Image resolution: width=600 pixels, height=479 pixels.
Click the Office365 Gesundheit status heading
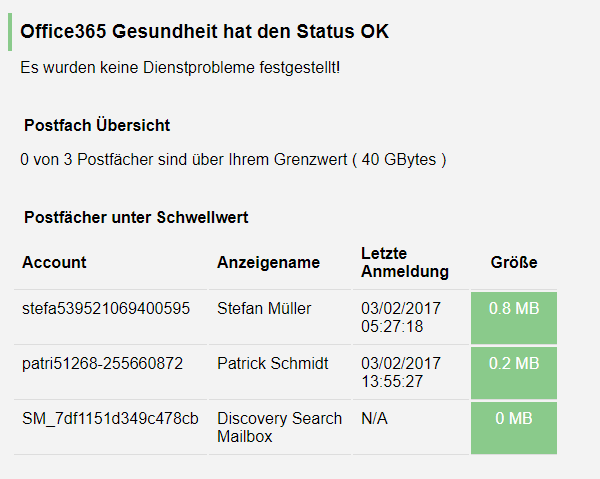[204, 32]
